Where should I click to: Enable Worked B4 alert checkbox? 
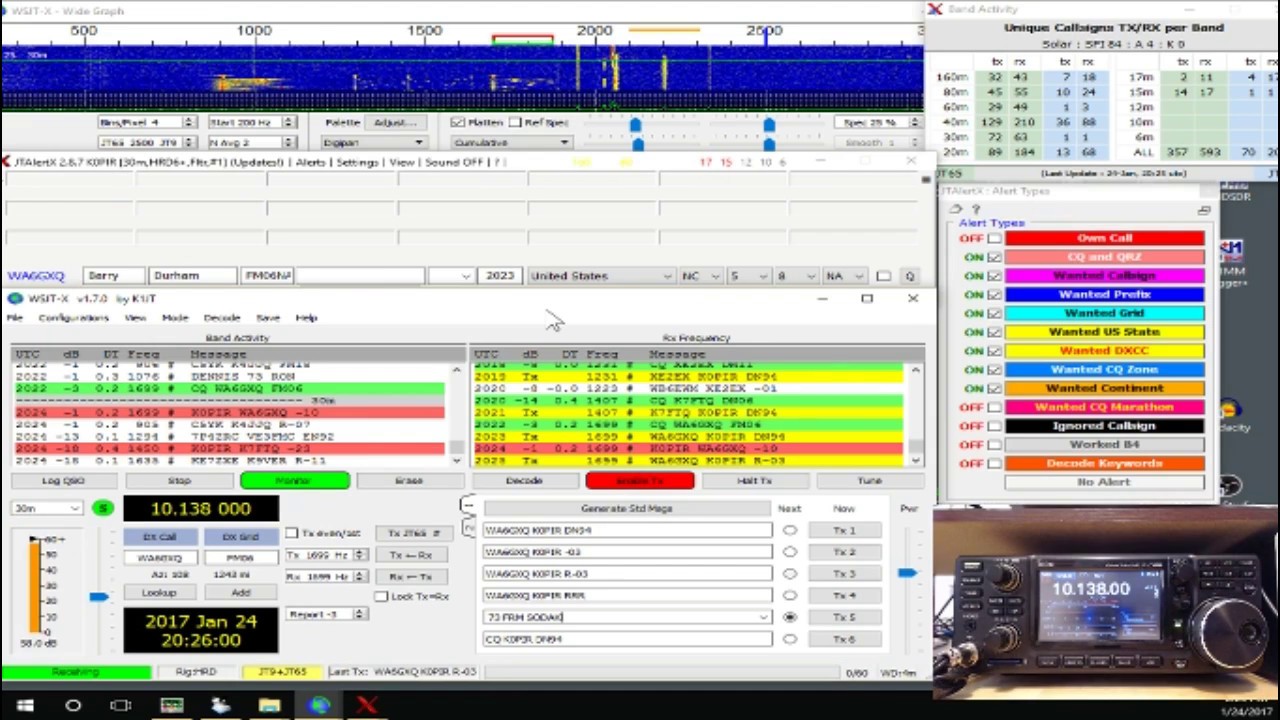(x=994, y=445)
